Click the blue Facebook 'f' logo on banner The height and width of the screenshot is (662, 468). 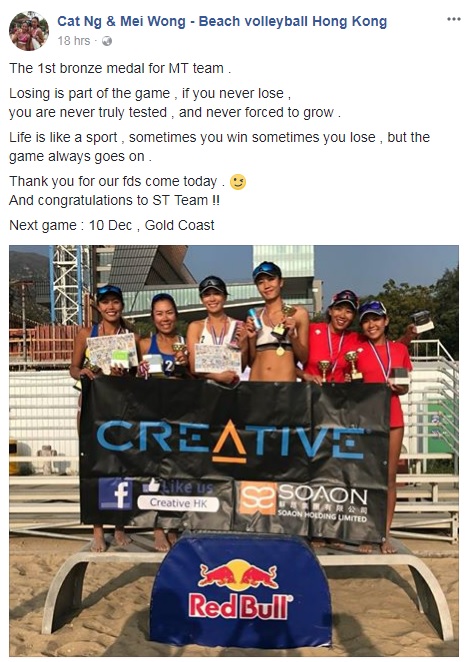(115, 494)
